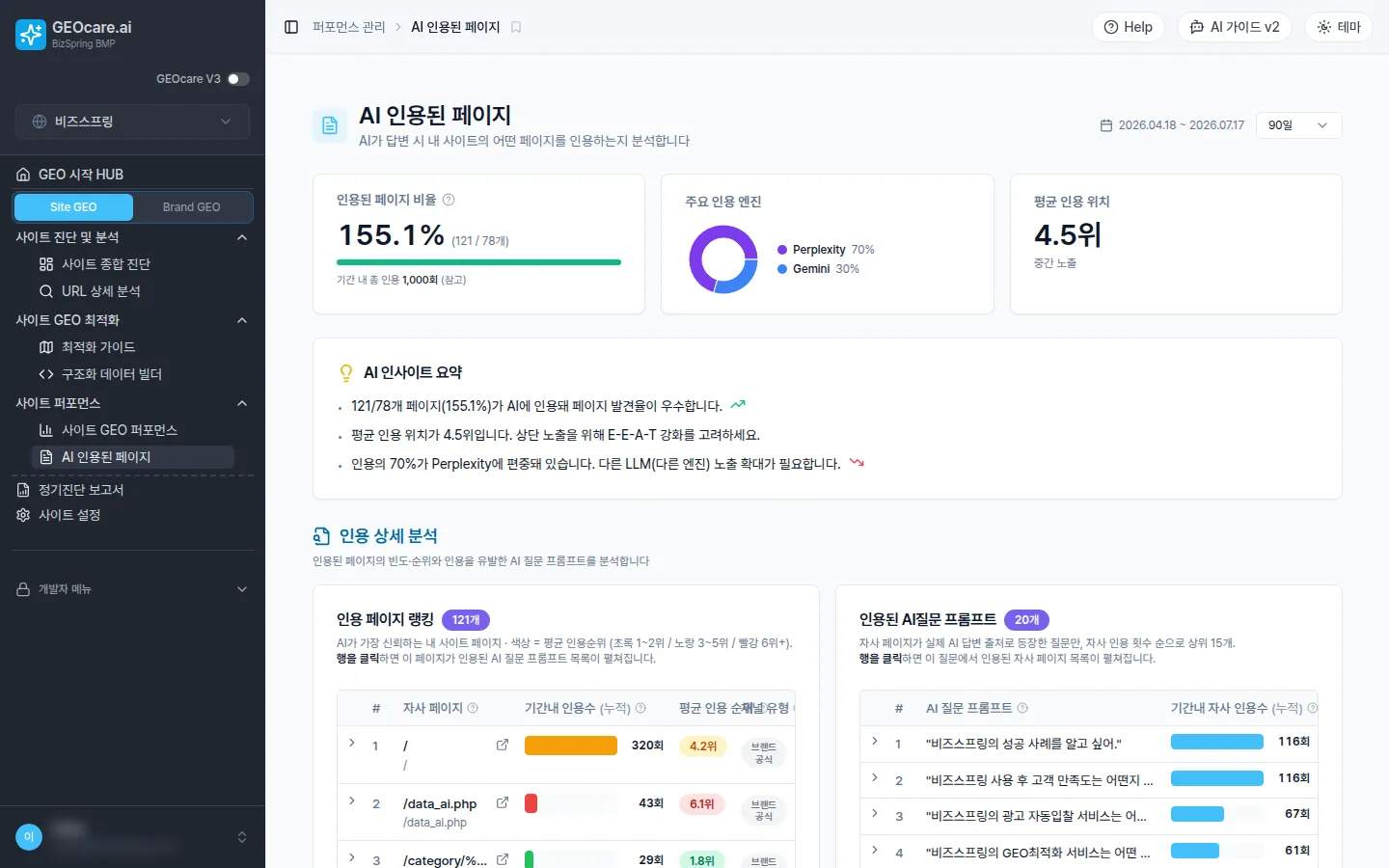
Task: Open 최적화 가이드 menu item
Action: tap(132, 347)
